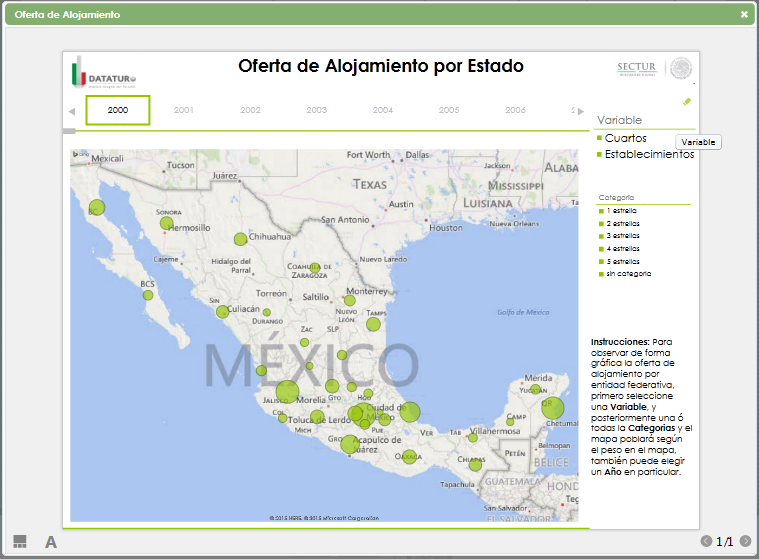Select year 2001 in the timeline

pos(184,110)
